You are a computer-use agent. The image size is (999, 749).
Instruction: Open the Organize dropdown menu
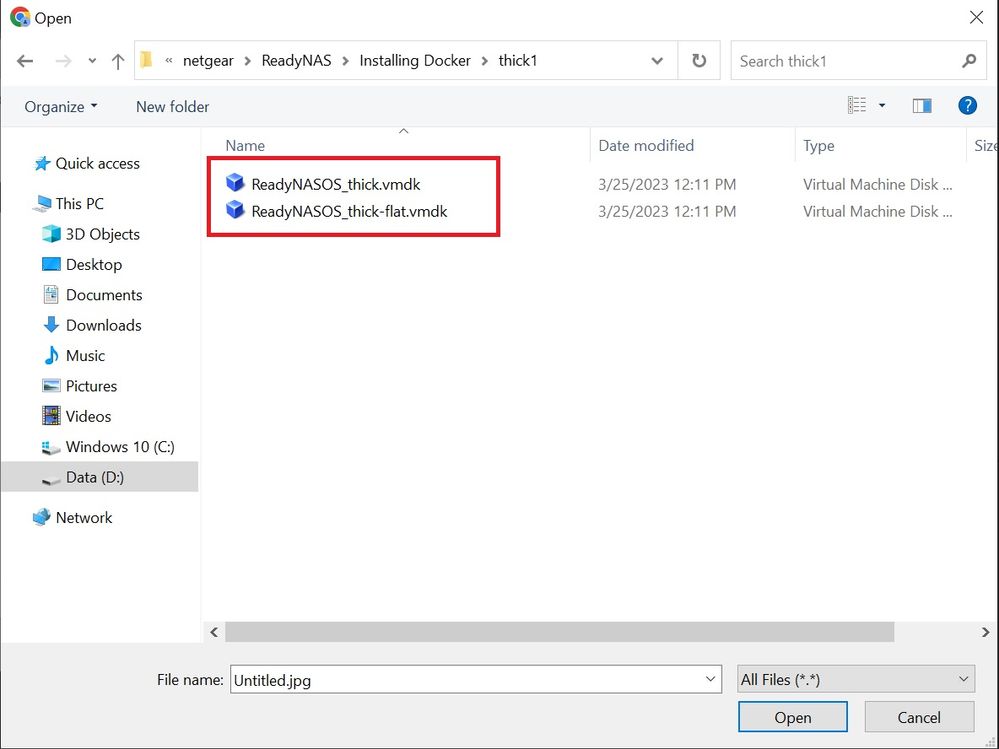[61, 106]
